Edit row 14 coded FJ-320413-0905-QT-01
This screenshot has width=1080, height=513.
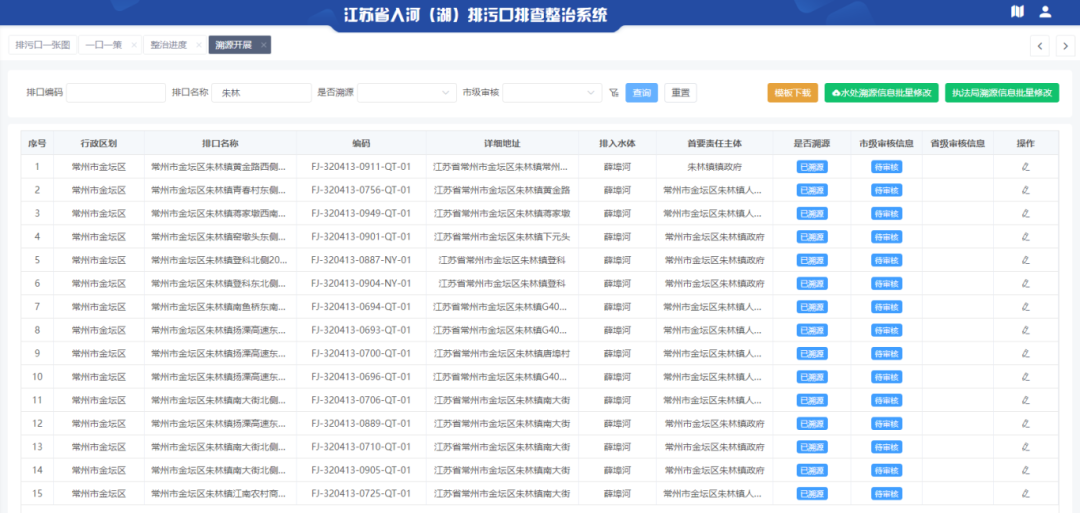(x=1026, y=471)
